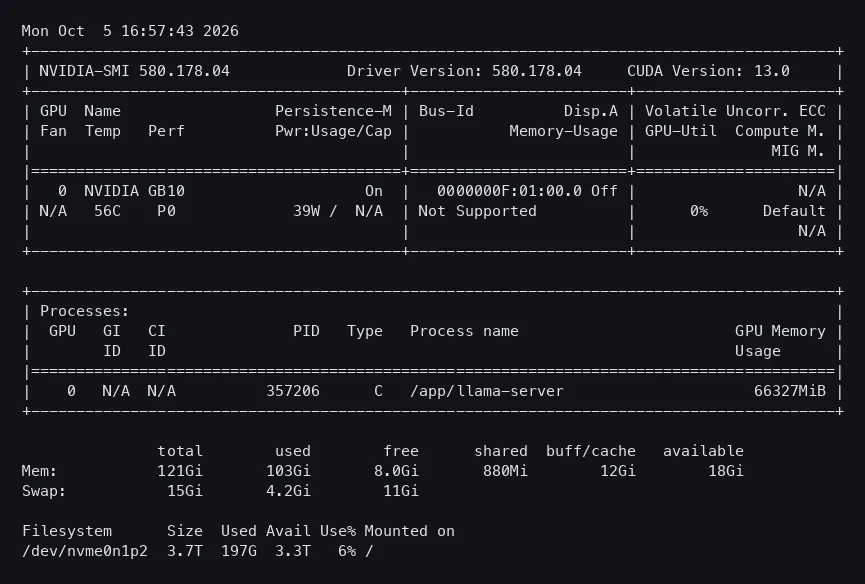Click 'CUDA Version: 13.0'
This screenshot has width=865, height=584.
(708, 71)
